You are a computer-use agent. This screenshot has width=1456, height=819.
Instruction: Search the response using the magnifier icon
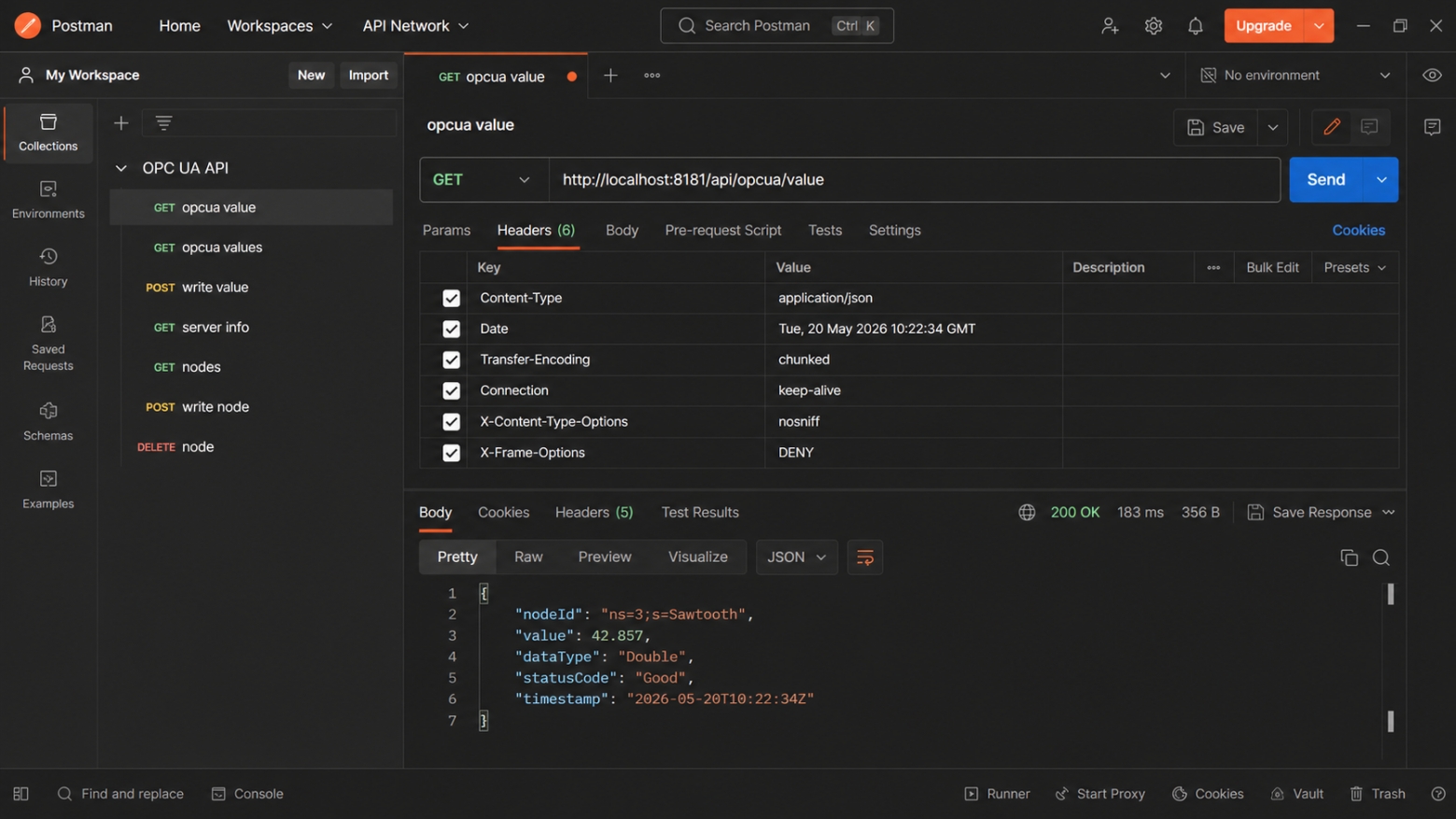(x=1381, y=558)
